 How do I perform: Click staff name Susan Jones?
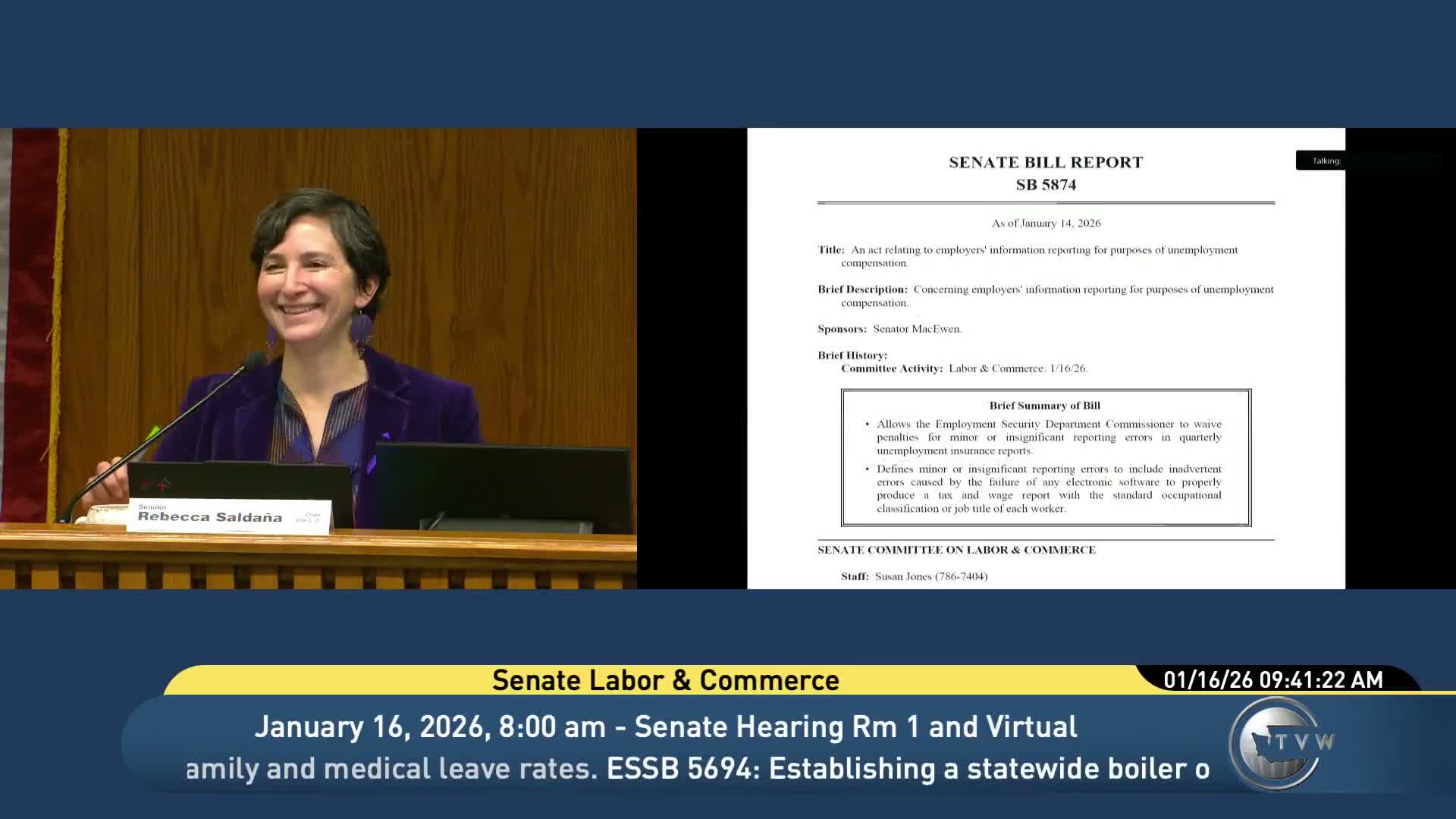click(902, 576)
